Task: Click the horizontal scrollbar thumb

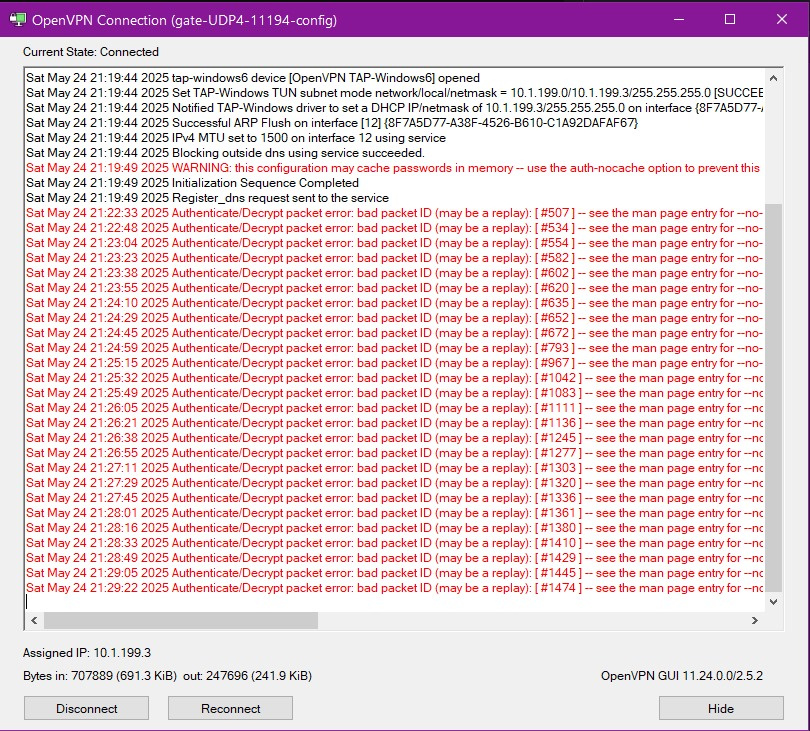Action: tap(181, 620)
